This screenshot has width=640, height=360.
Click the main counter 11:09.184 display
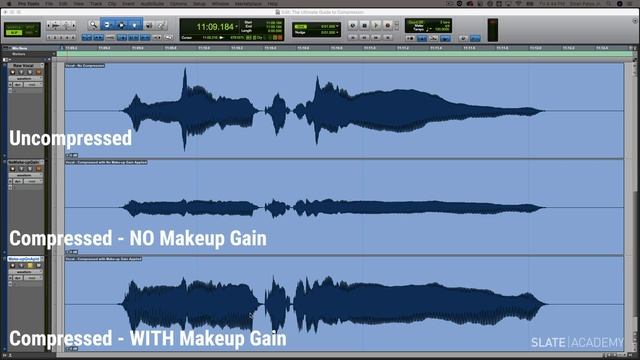215,27
